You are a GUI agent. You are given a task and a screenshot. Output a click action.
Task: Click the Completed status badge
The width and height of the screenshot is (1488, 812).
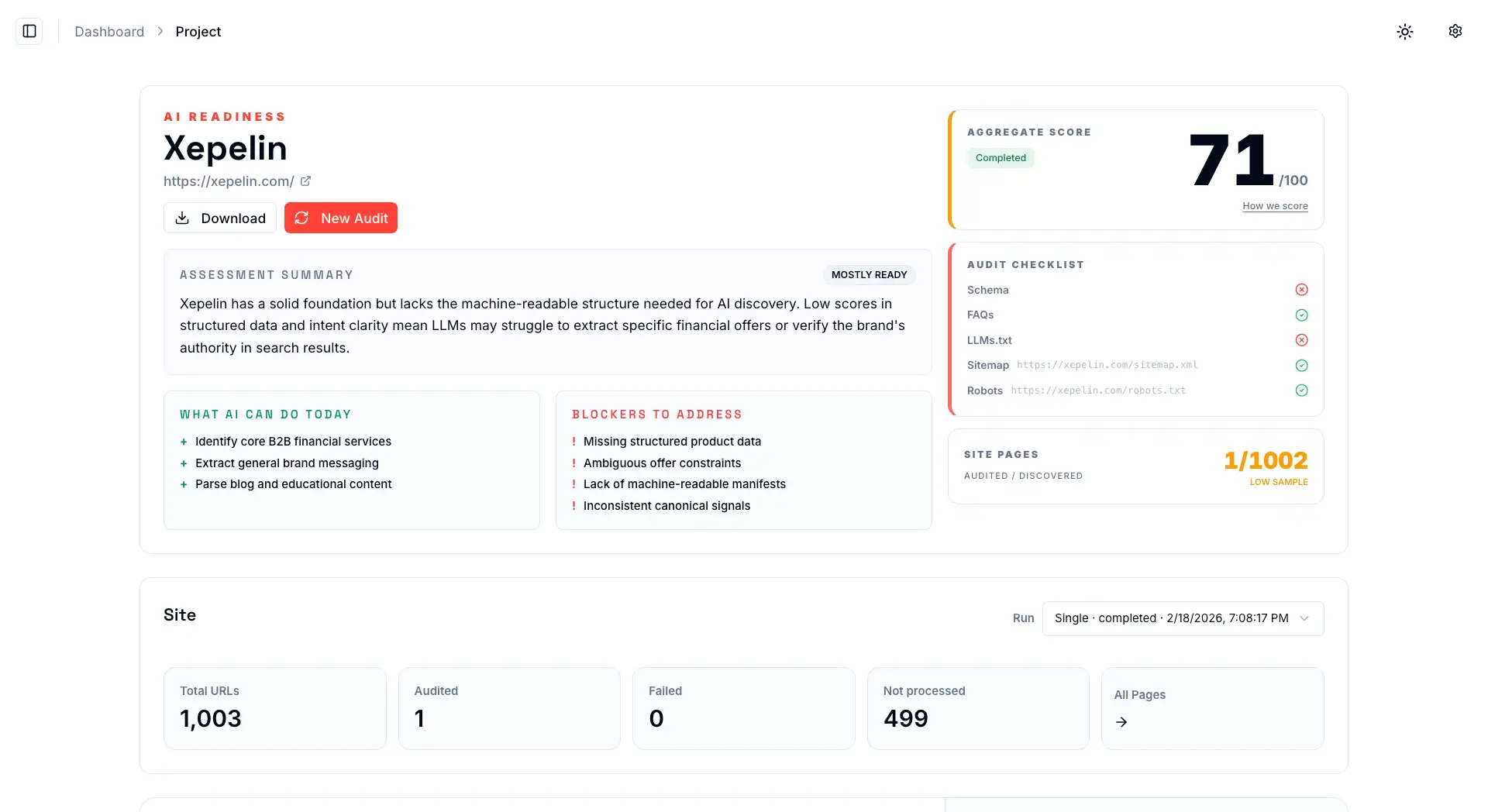(1001, 157)
